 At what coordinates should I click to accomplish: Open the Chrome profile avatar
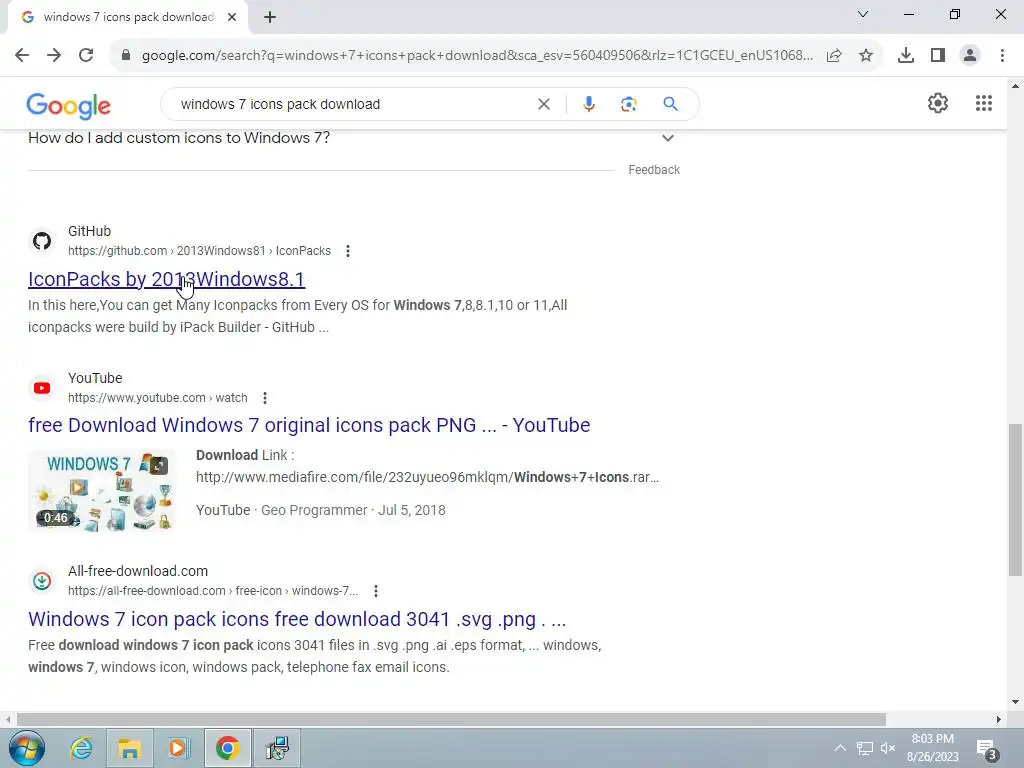(970, 56)
